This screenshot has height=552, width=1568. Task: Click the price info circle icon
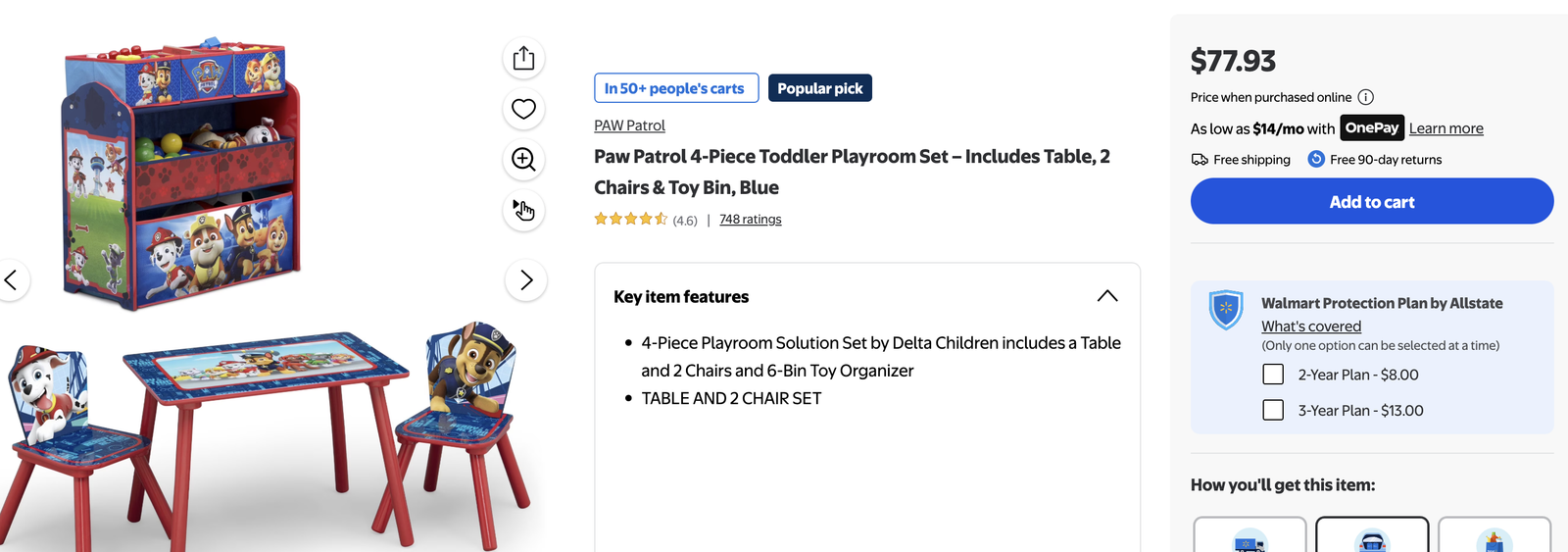coord(1366,97)
